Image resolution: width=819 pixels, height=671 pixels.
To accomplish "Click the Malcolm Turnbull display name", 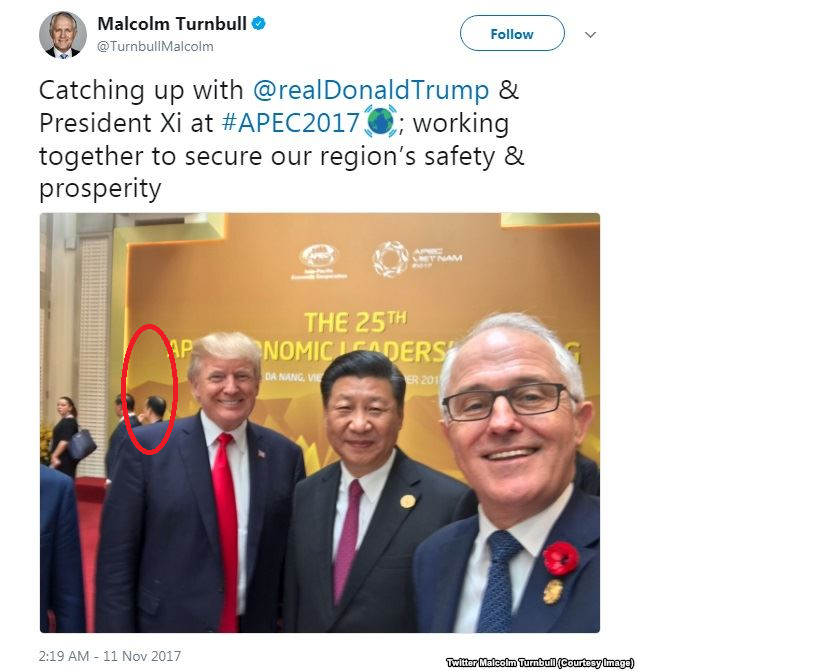I will coord(172,23).
